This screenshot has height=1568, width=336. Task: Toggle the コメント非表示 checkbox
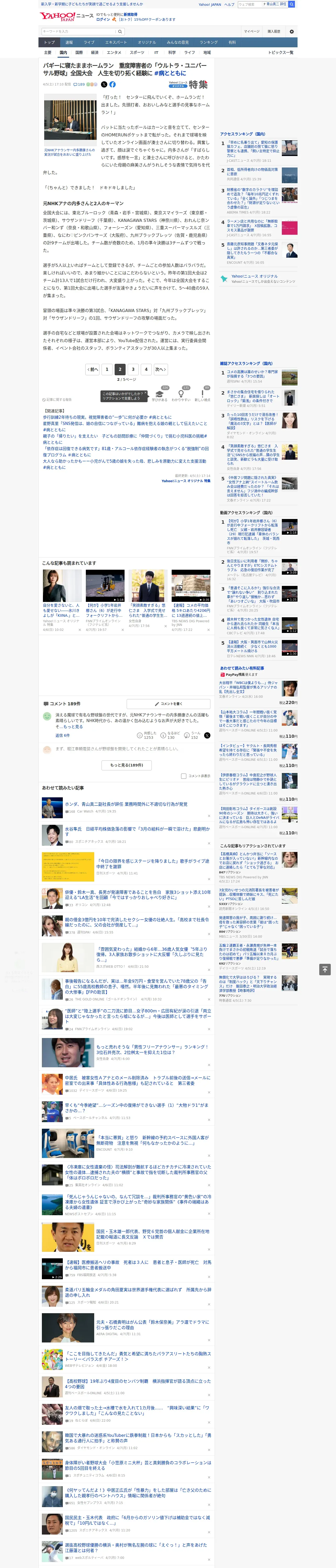[183, 776]
